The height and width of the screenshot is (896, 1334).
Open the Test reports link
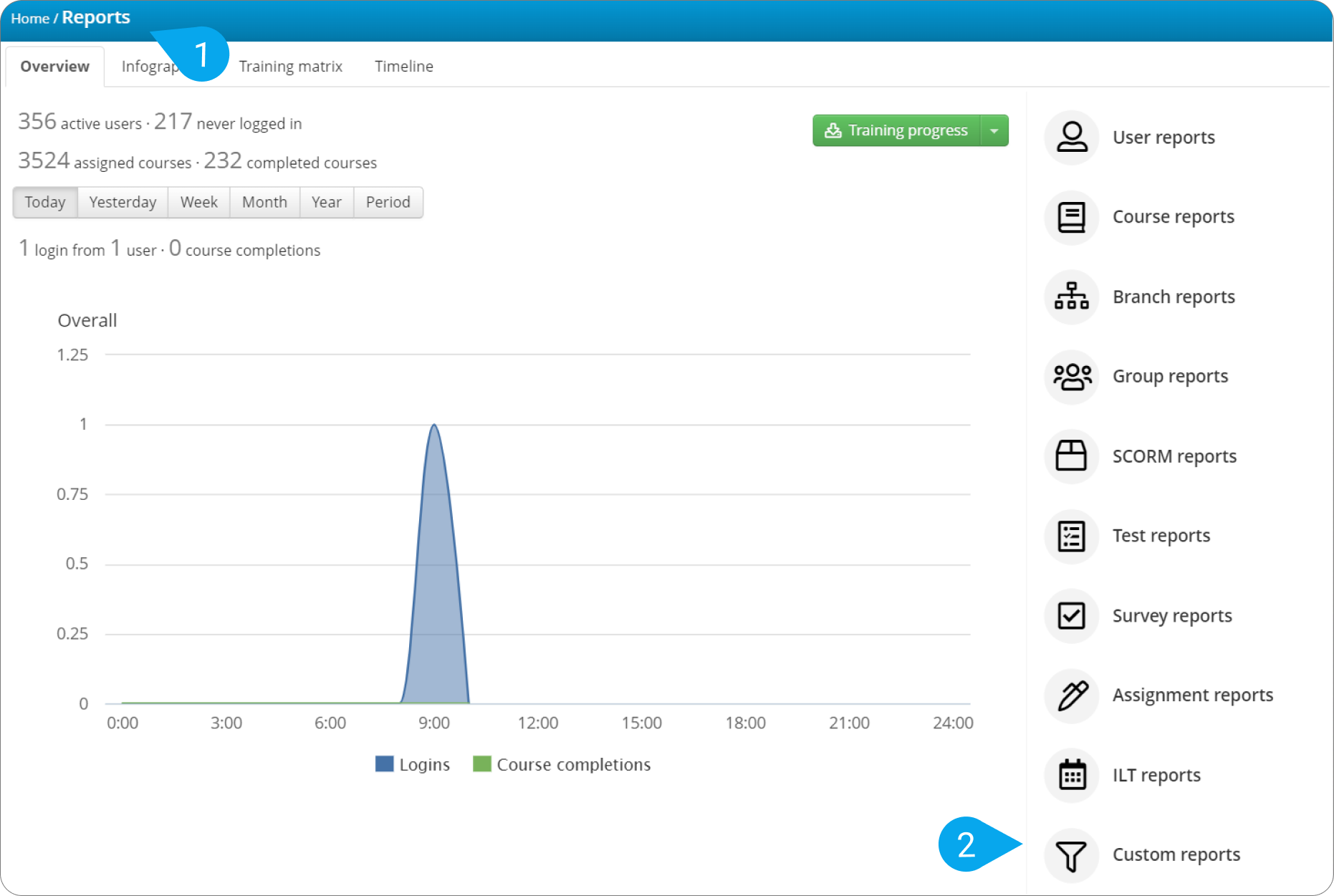1161,536
